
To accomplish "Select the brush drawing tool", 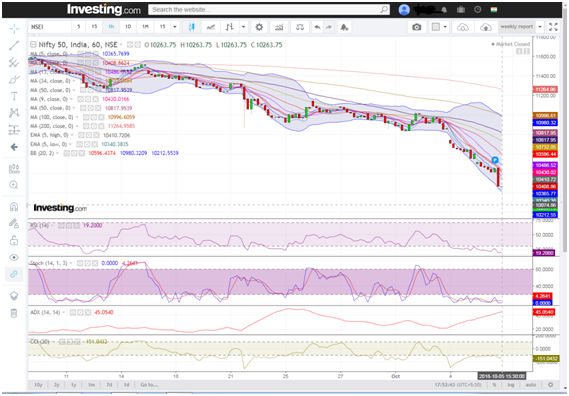I will pos(14,79).
